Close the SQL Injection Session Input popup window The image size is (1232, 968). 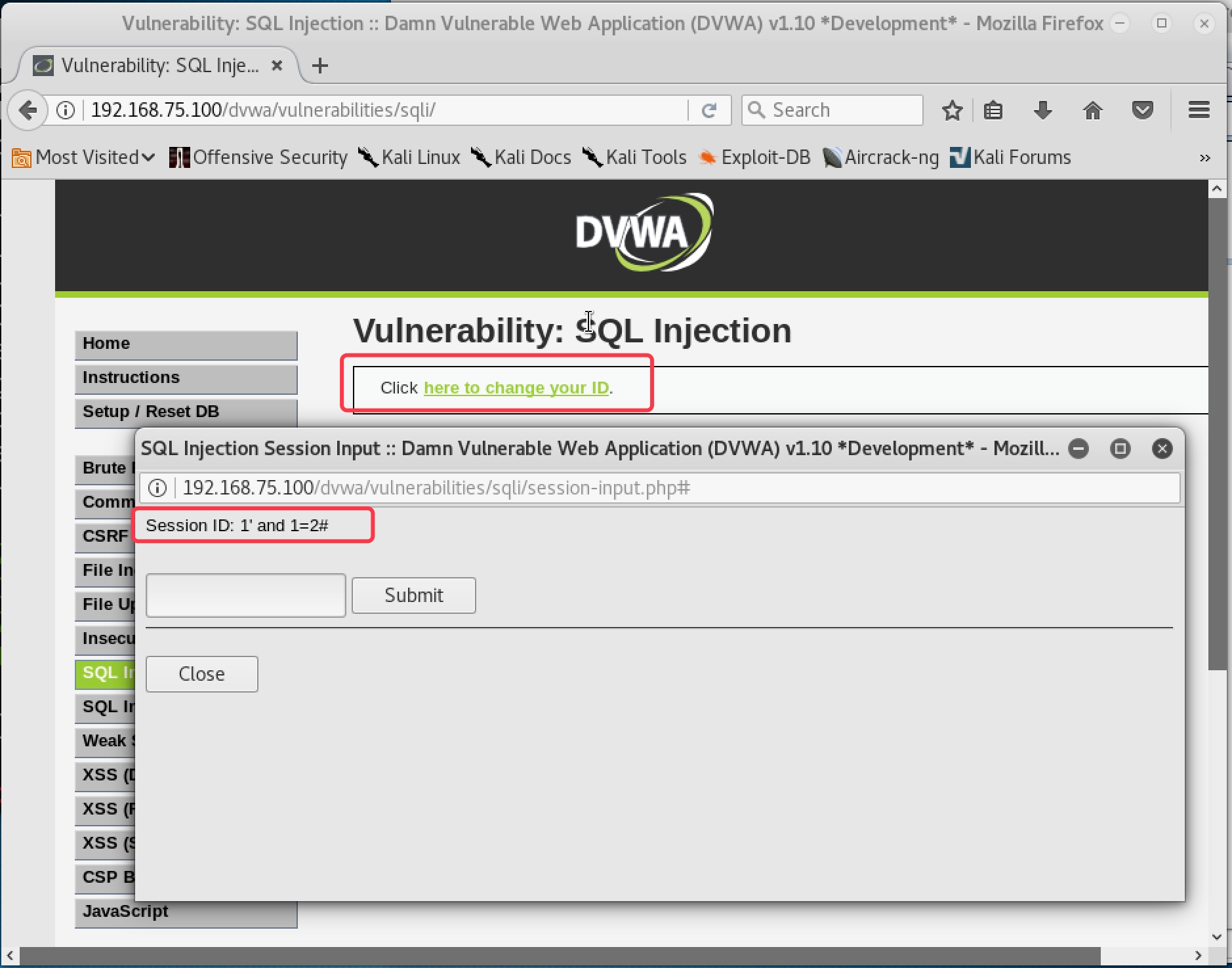[1162, 449]
